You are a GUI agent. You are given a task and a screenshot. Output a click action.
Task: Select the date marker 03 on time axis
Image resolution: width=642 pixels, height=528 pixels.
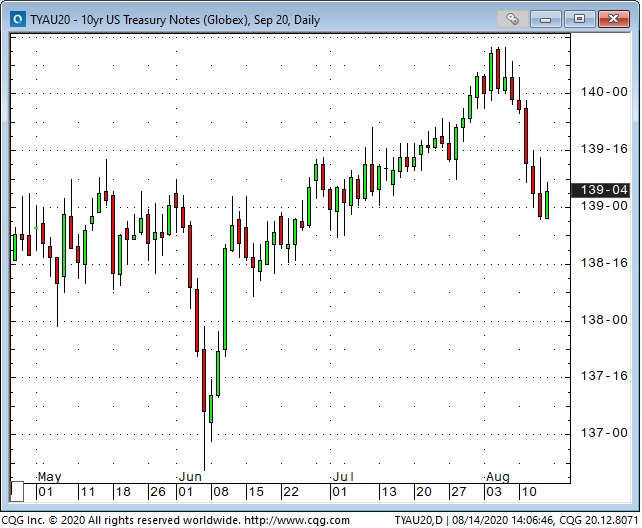tap(493, 492)
